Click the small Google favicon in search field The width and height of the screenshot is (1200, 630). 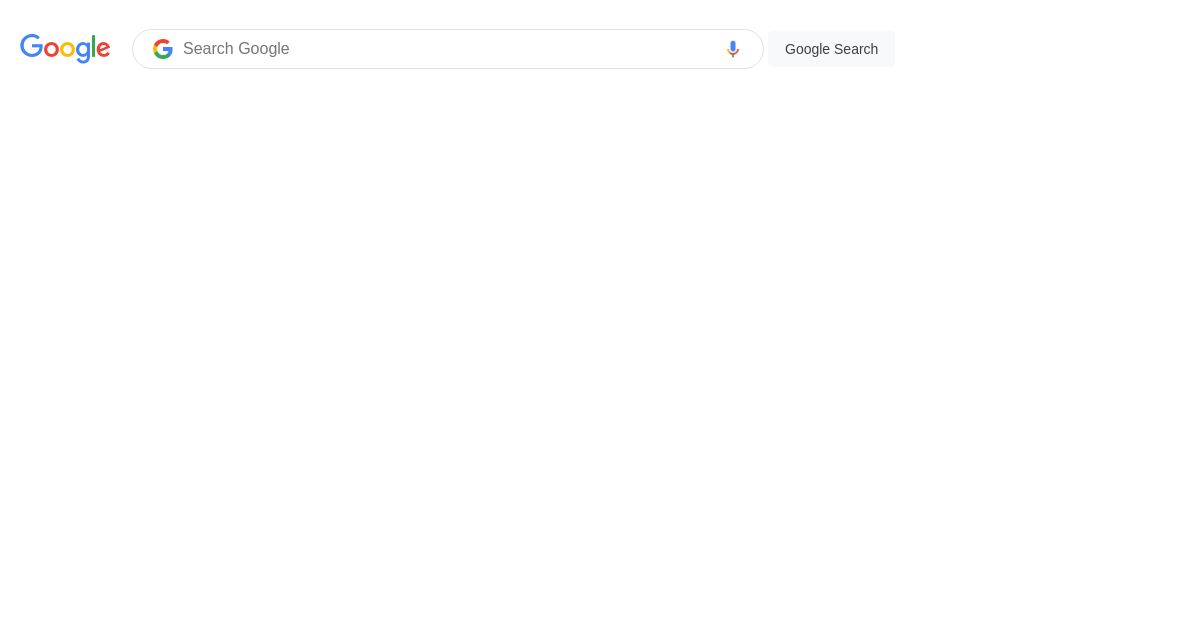163,49
